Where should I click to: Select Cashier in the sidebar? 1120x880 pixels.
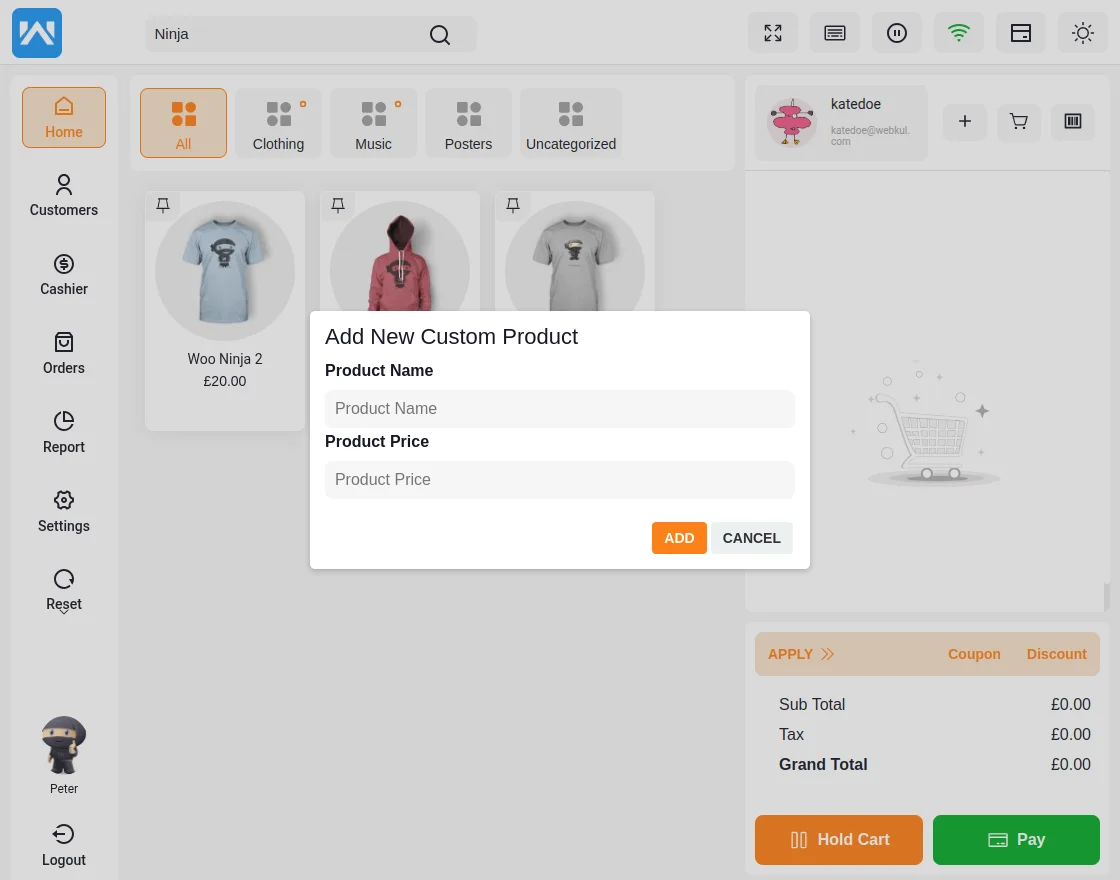63,274
